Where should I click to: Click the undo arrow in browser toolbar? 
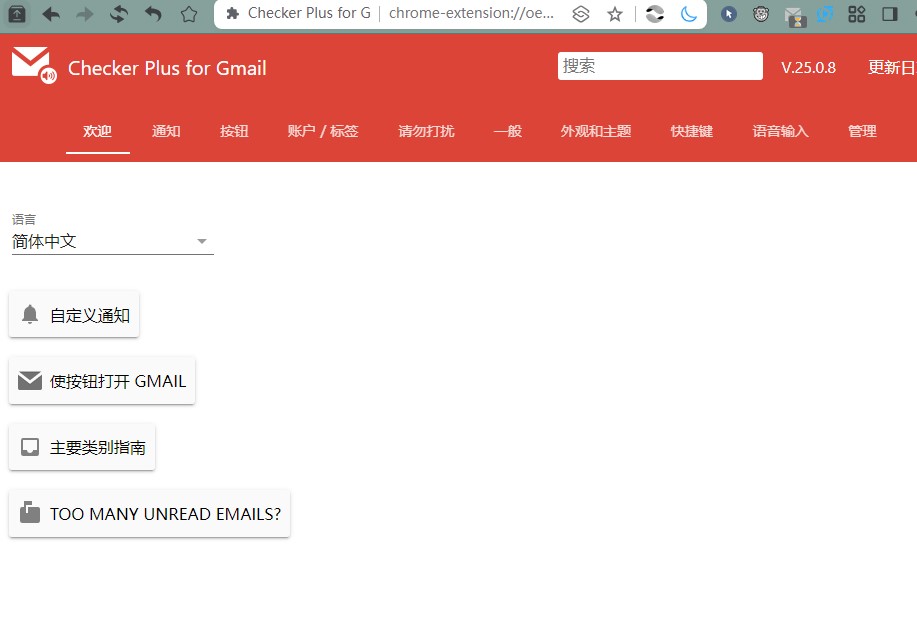(x=153, y=14)
